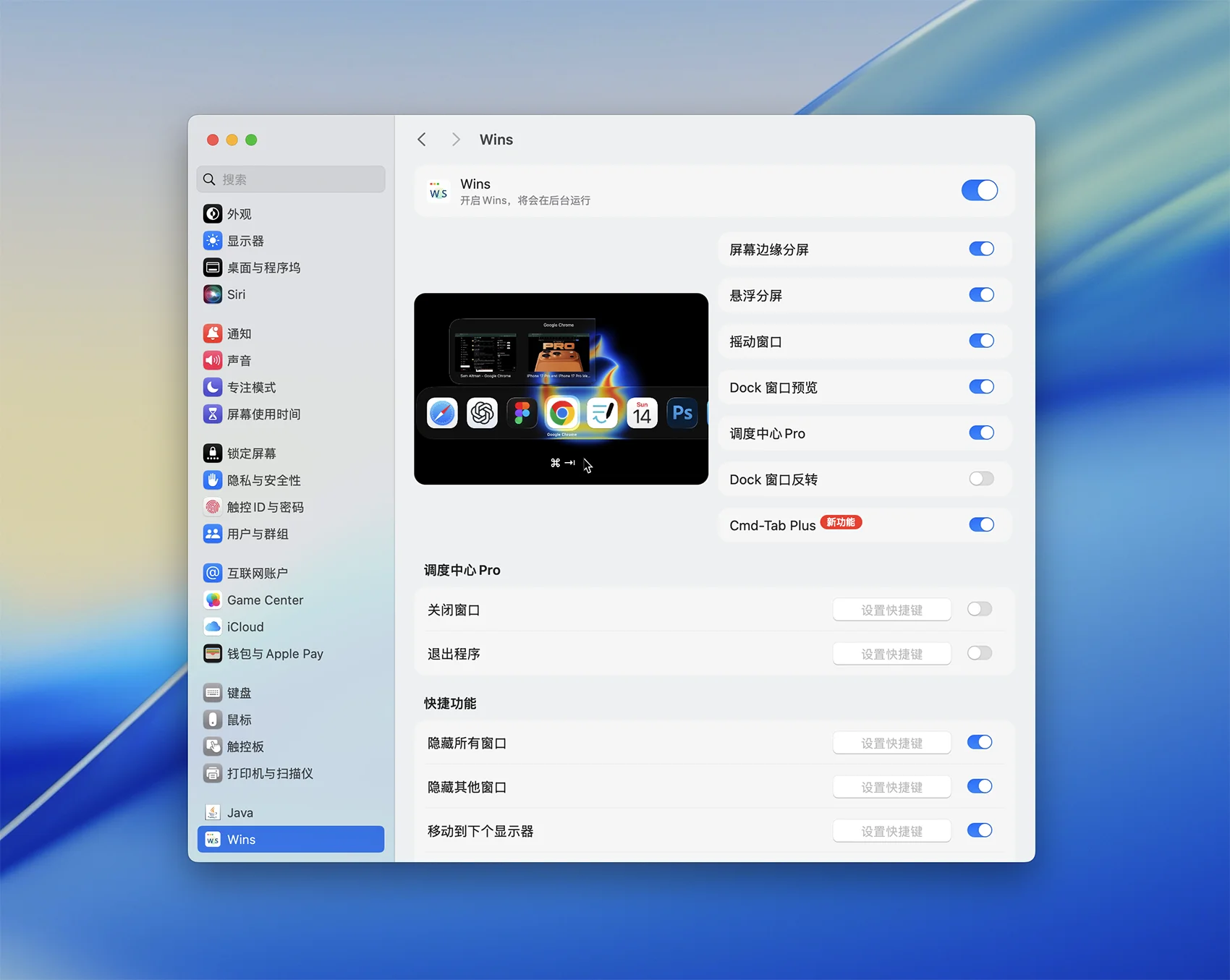The image size is (1230, 980).
Task: Select the 专注模式 moon icon
Action: point(213,387)
